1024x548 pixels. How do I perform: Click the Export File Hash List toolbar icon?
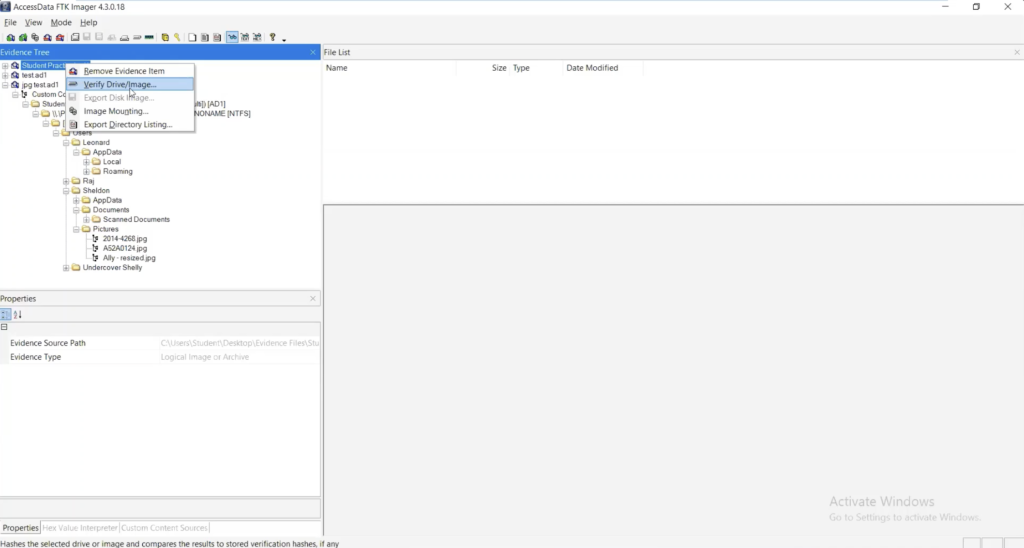pyautogui.click(x=204, y=37)
